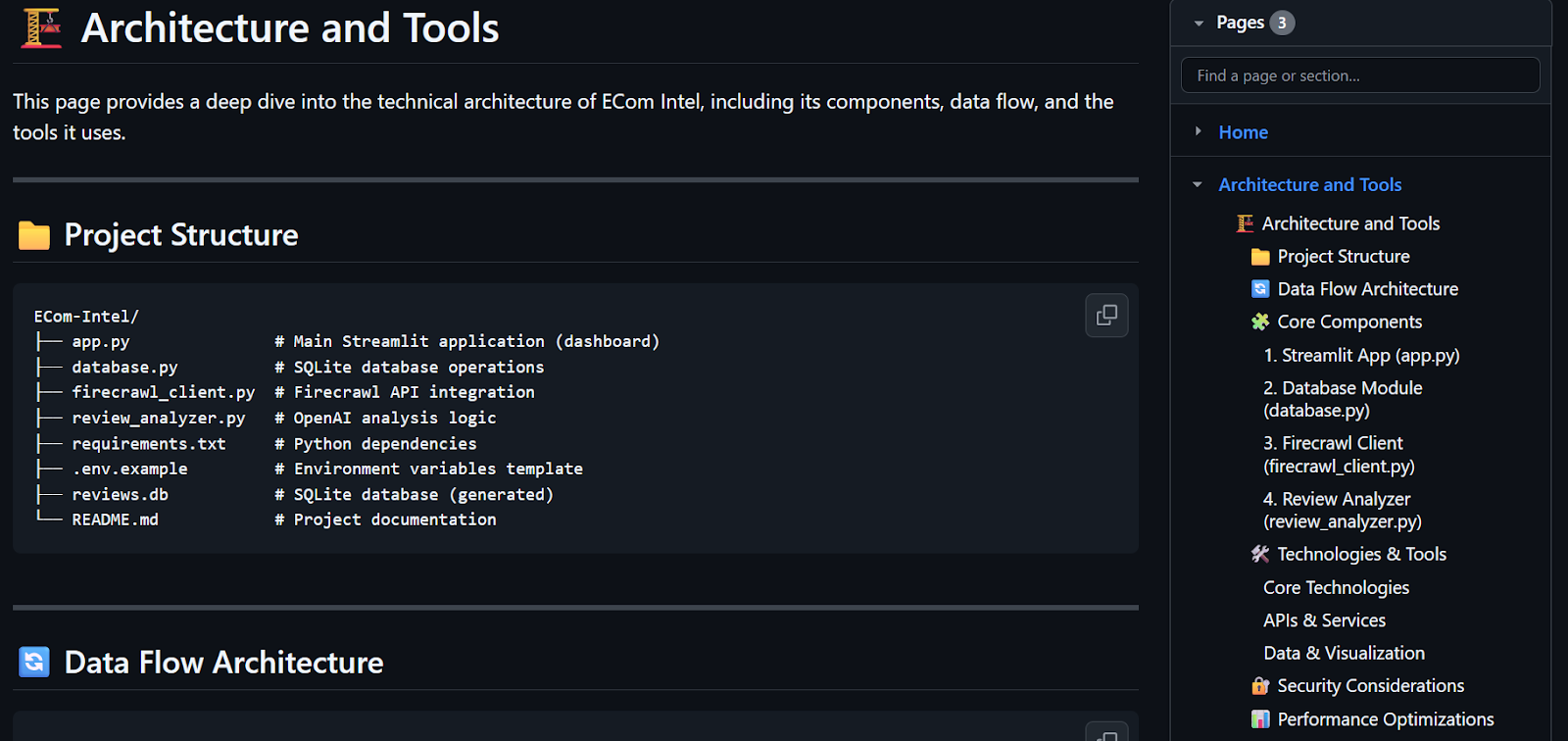Click reviews.db in the file tree

[x=120, y=495]
